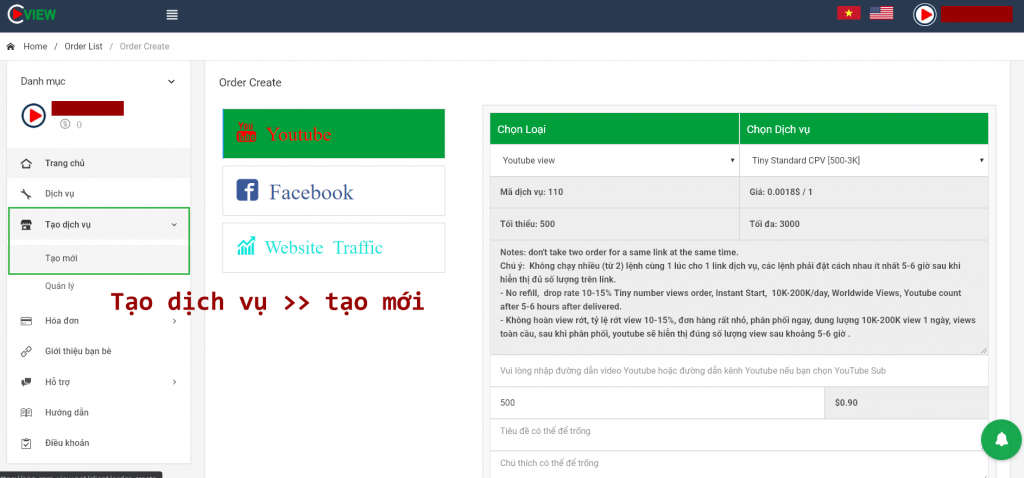Open the green notification bell button
Viewport: 1024px width, 478px height.
[1002, 440]
